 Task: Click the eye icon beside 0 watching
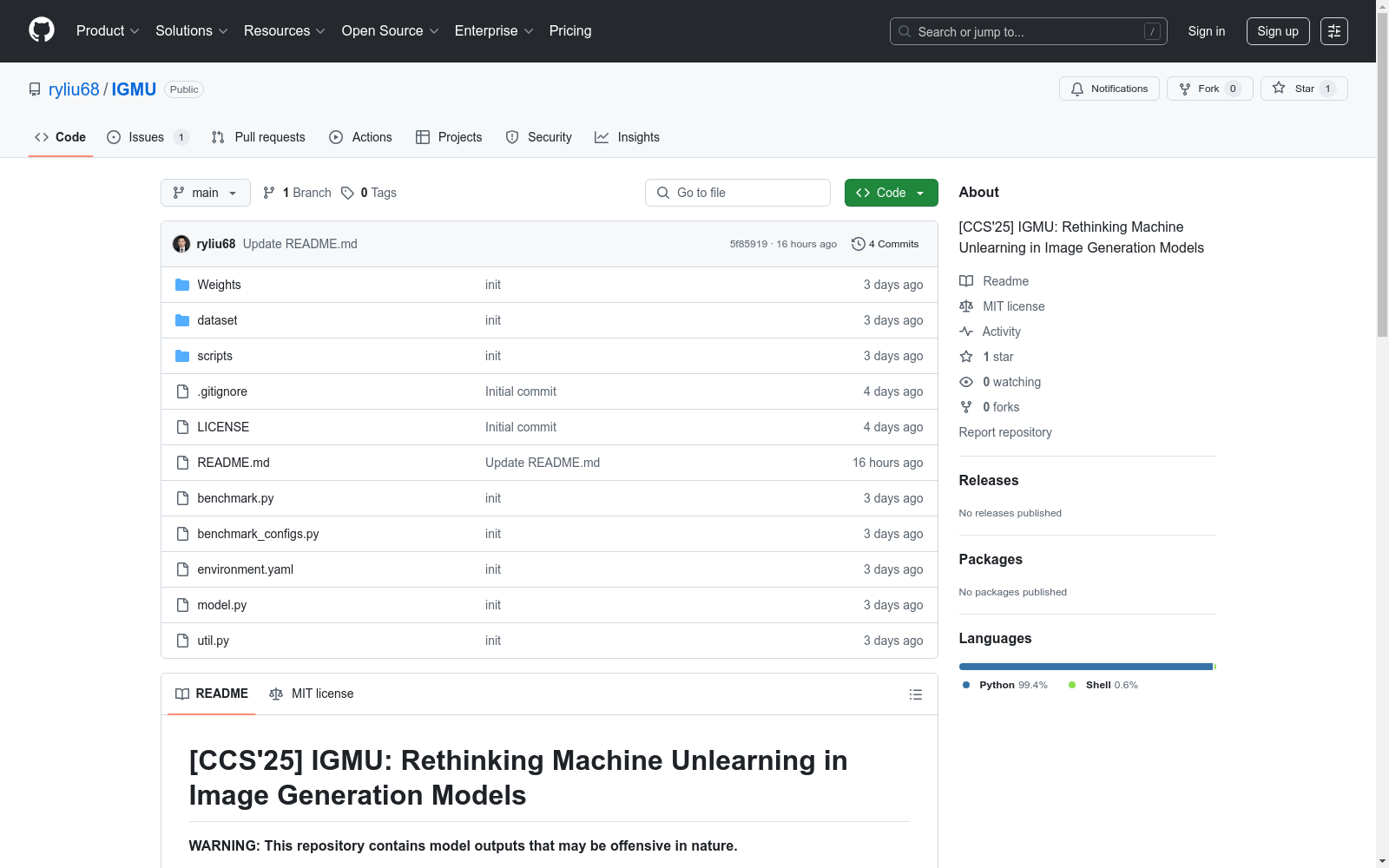pyautogui.click(x=966, y=382)
